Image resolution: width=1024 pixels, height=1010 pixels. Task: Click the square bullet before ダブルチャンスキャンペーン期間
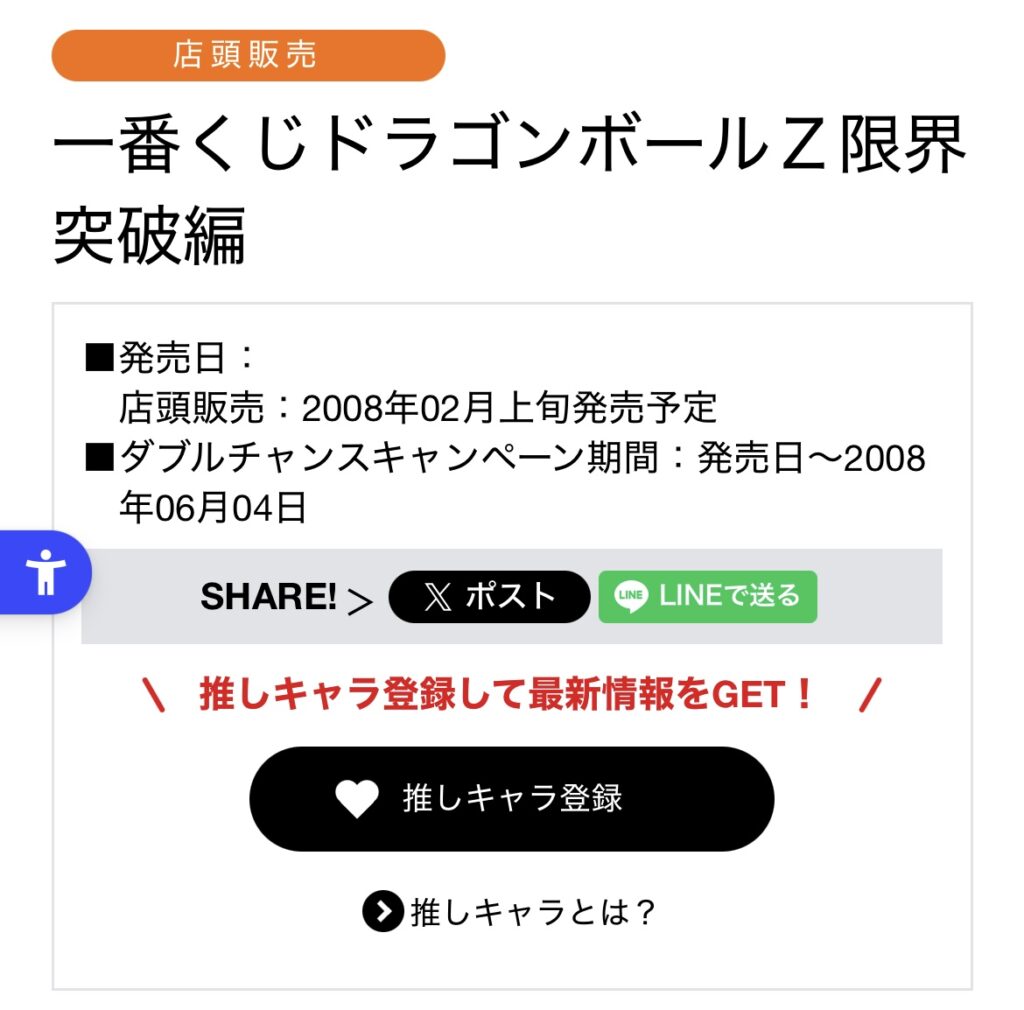point(99,459)
